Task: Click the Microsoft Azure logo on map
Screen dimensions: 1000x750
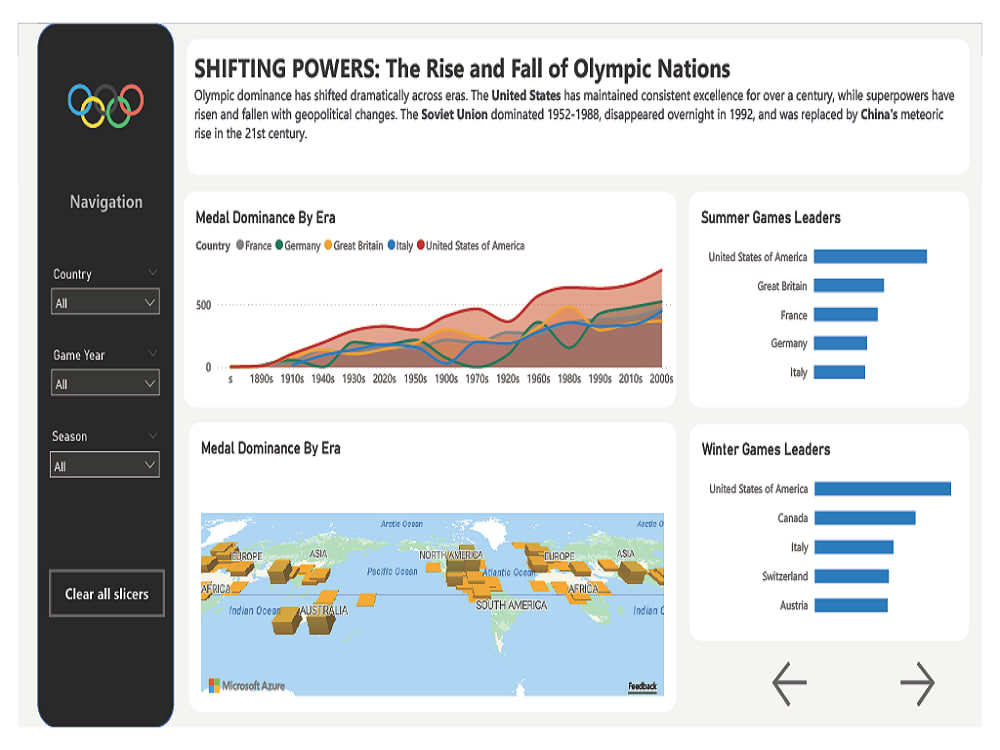Action: pos(247,686)
